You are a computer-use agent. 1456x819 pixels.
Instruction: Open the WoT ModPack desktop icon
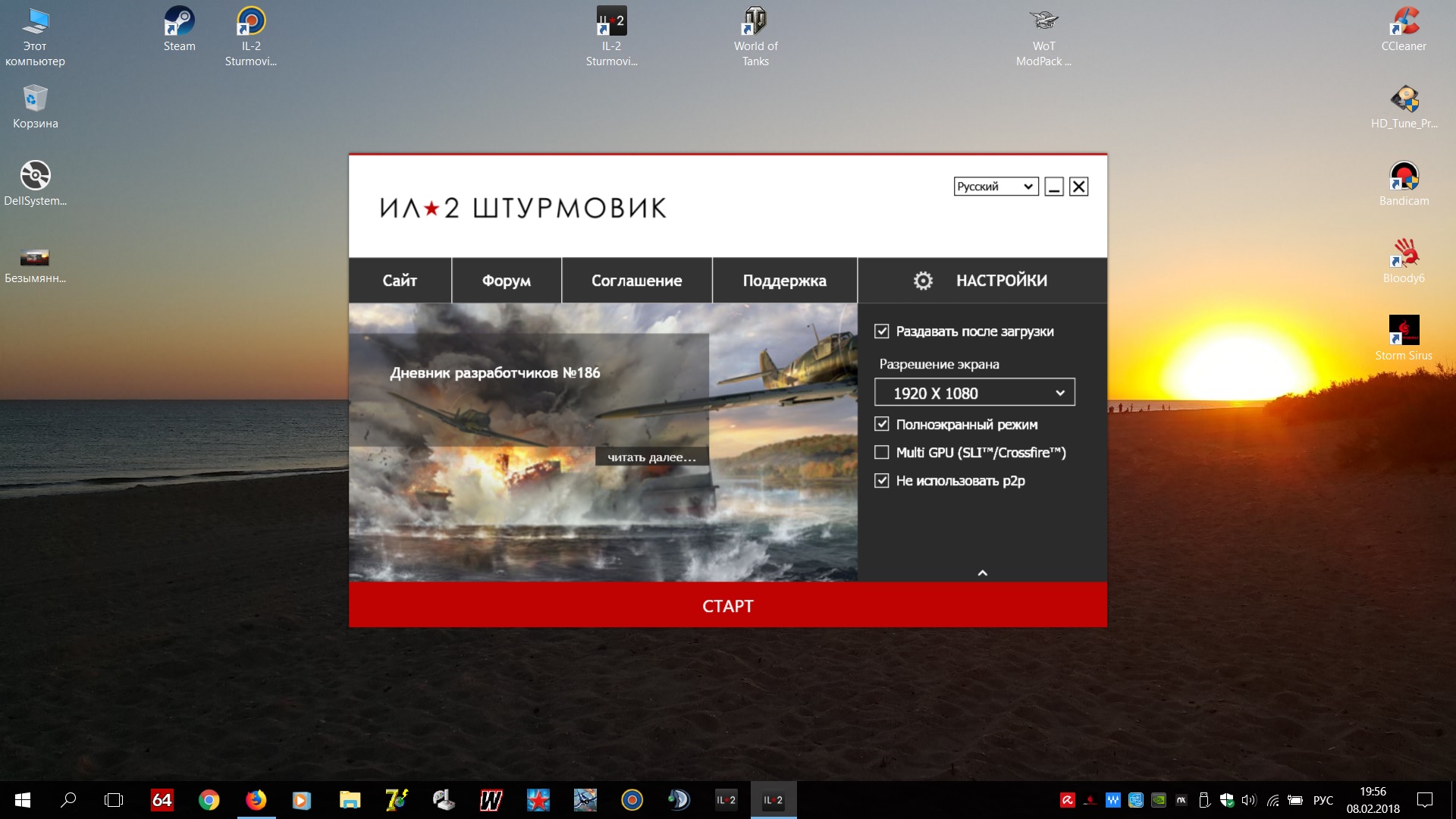1043,36
